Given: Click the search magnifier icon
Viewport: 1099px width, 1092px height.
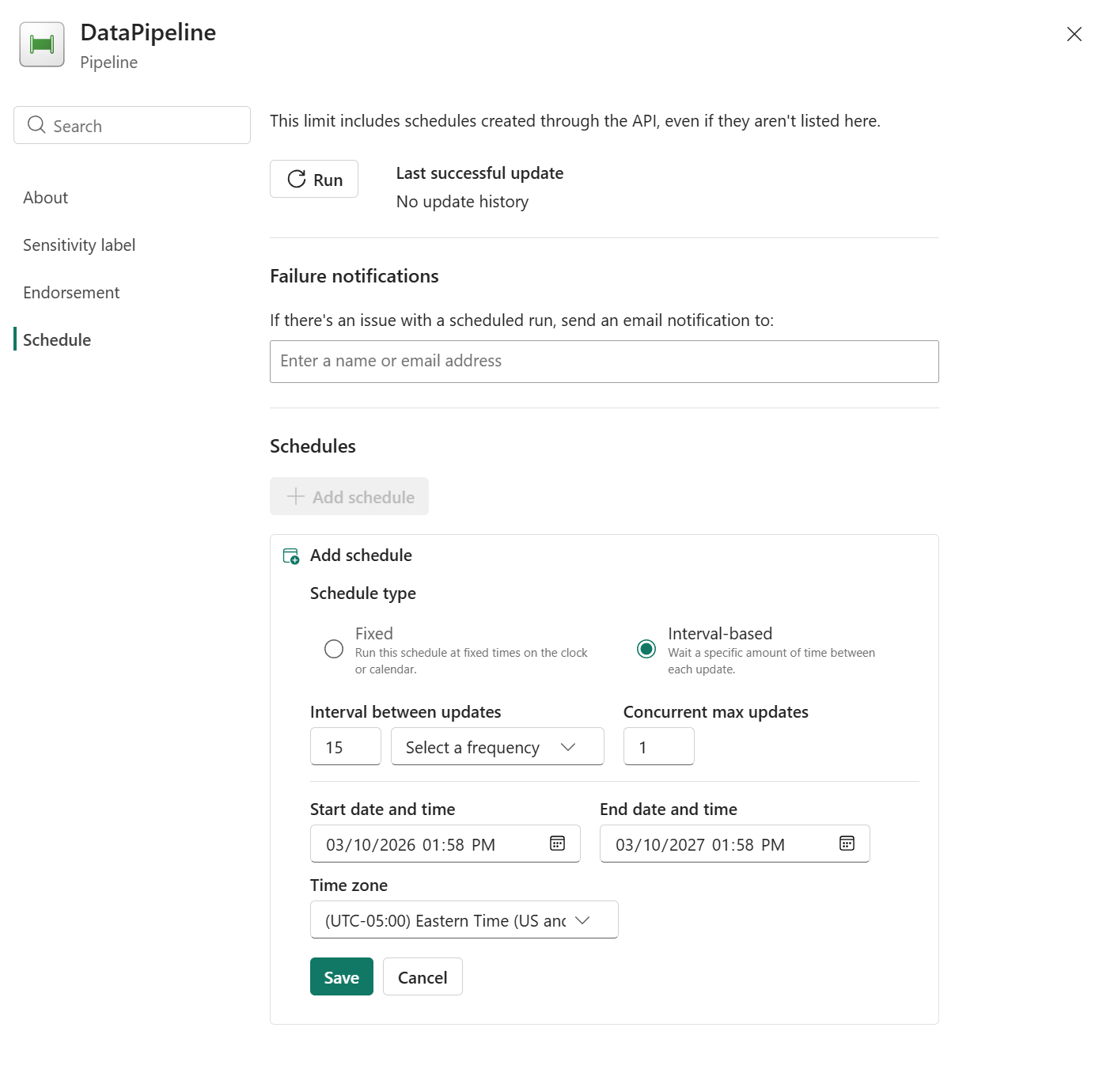Looking at the screenshot, I should tap(36, 125).
